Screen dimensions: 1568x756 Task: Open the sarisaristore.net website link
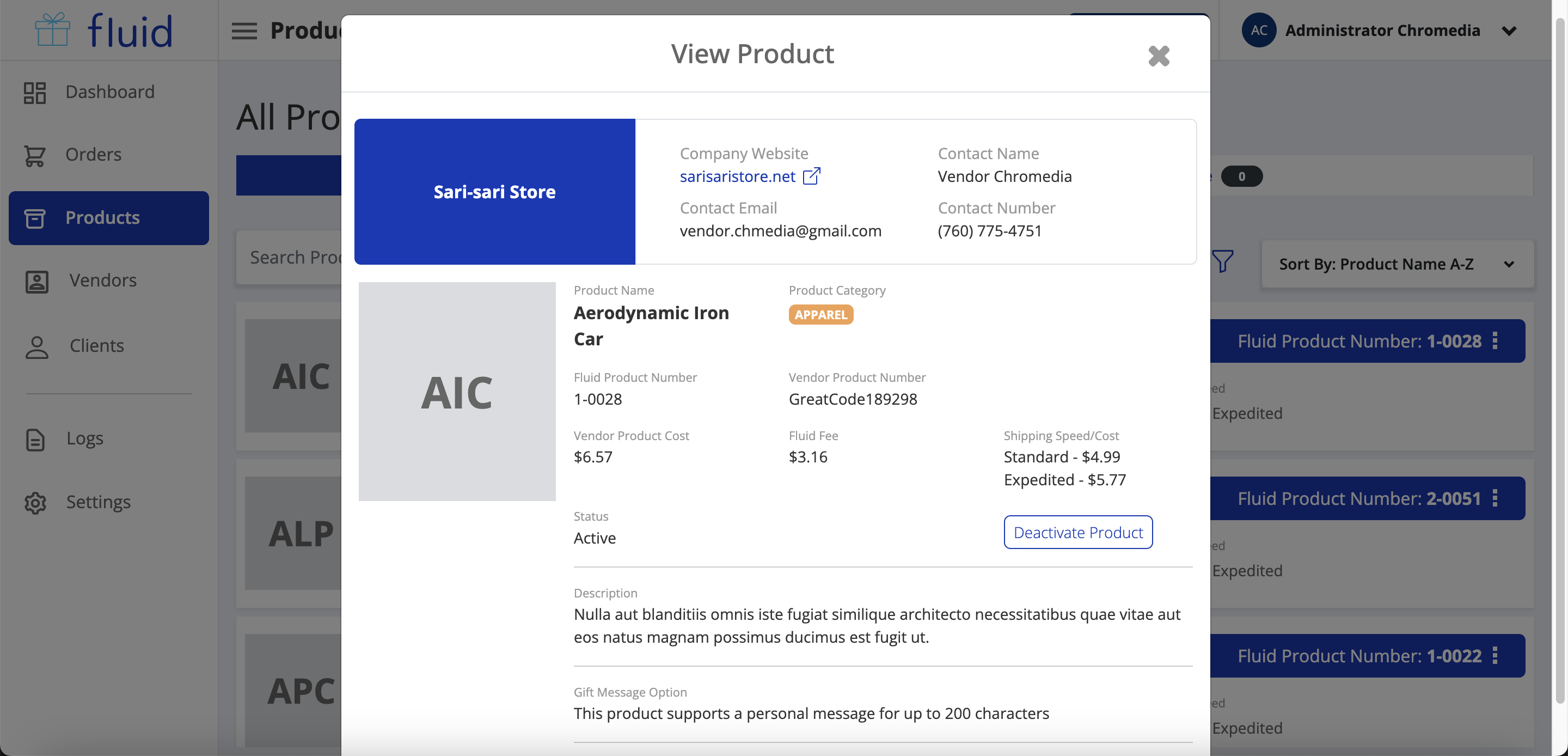coord(737,176)
